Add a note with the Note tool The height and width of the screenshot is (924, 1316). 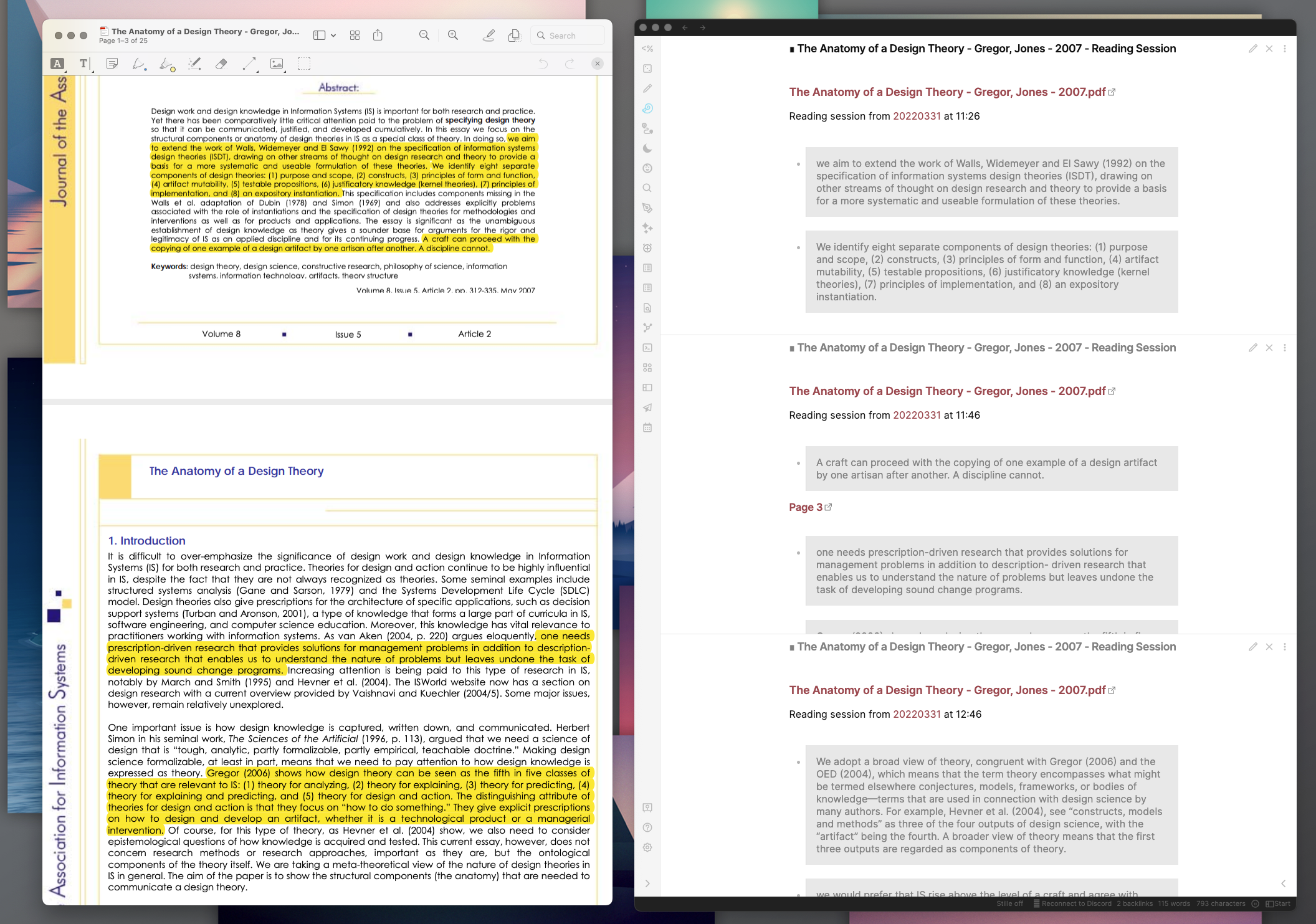(x=112, y=64)
